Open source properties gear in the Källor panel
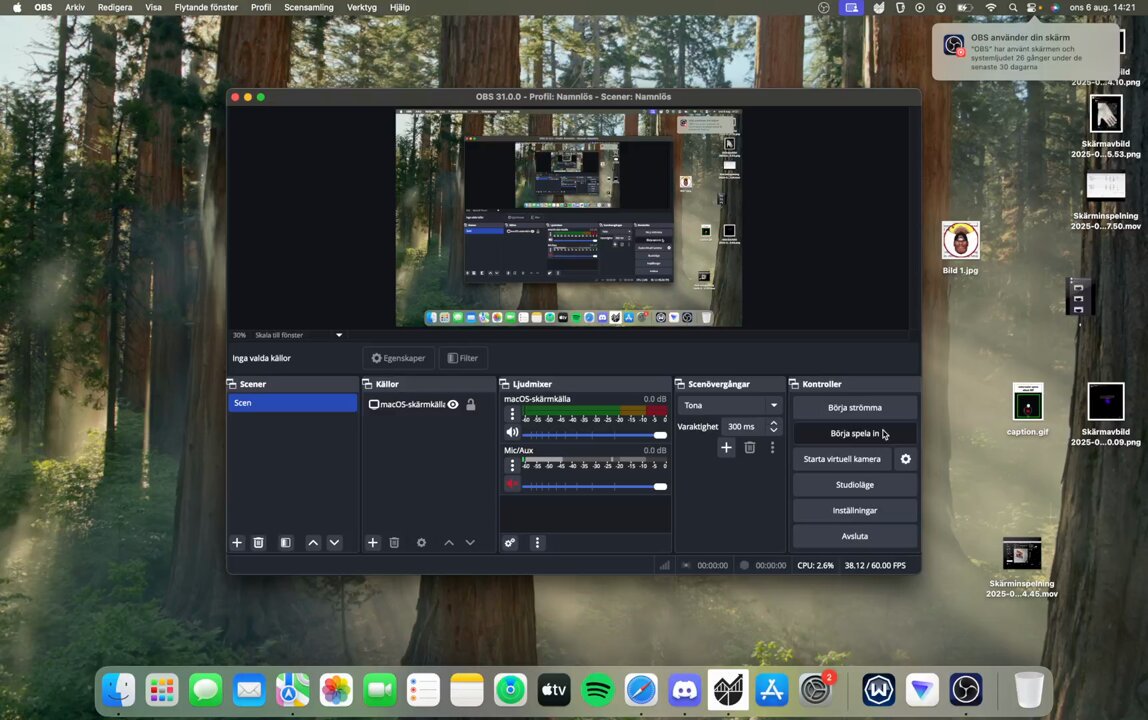1148x720 pixels. click(x=421, y=543)
